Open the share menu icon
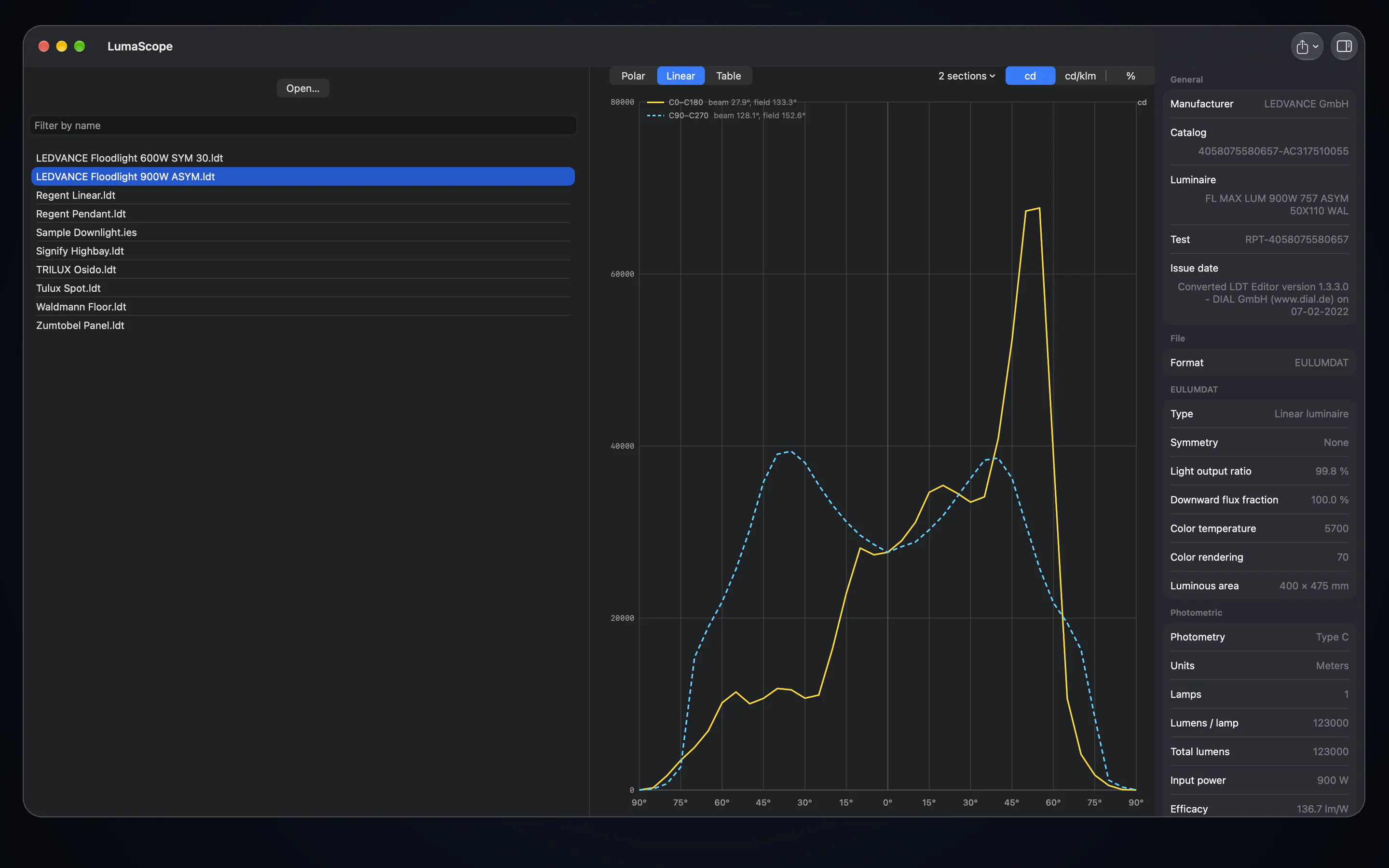 click(1307, 46)
